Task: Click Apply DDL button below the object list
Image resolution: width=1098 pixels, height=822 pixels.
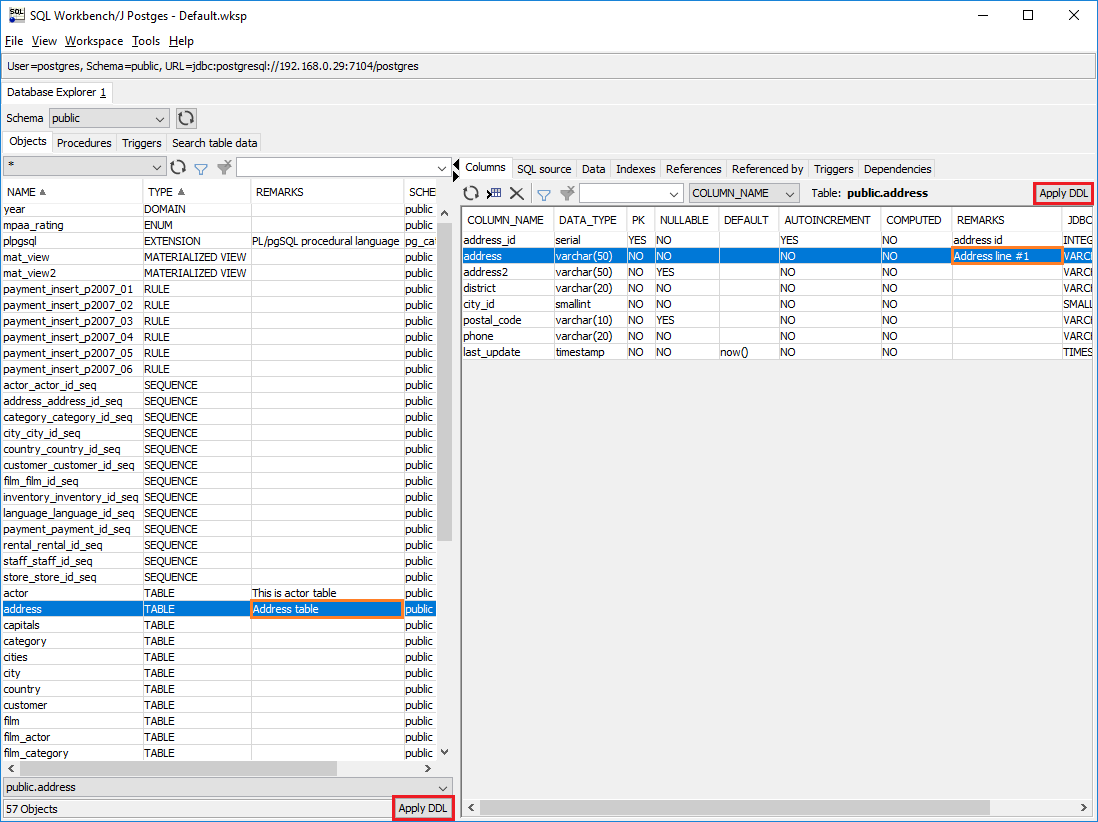Action: pyautogui.click(x=423, y=808)
